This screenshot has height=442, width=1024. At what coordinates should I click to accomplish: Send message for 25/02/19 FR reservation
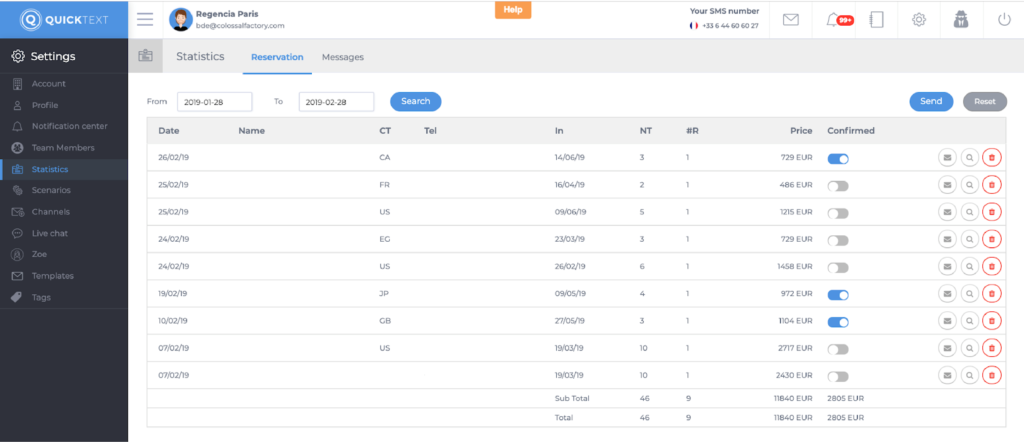(x=947, y=185)
